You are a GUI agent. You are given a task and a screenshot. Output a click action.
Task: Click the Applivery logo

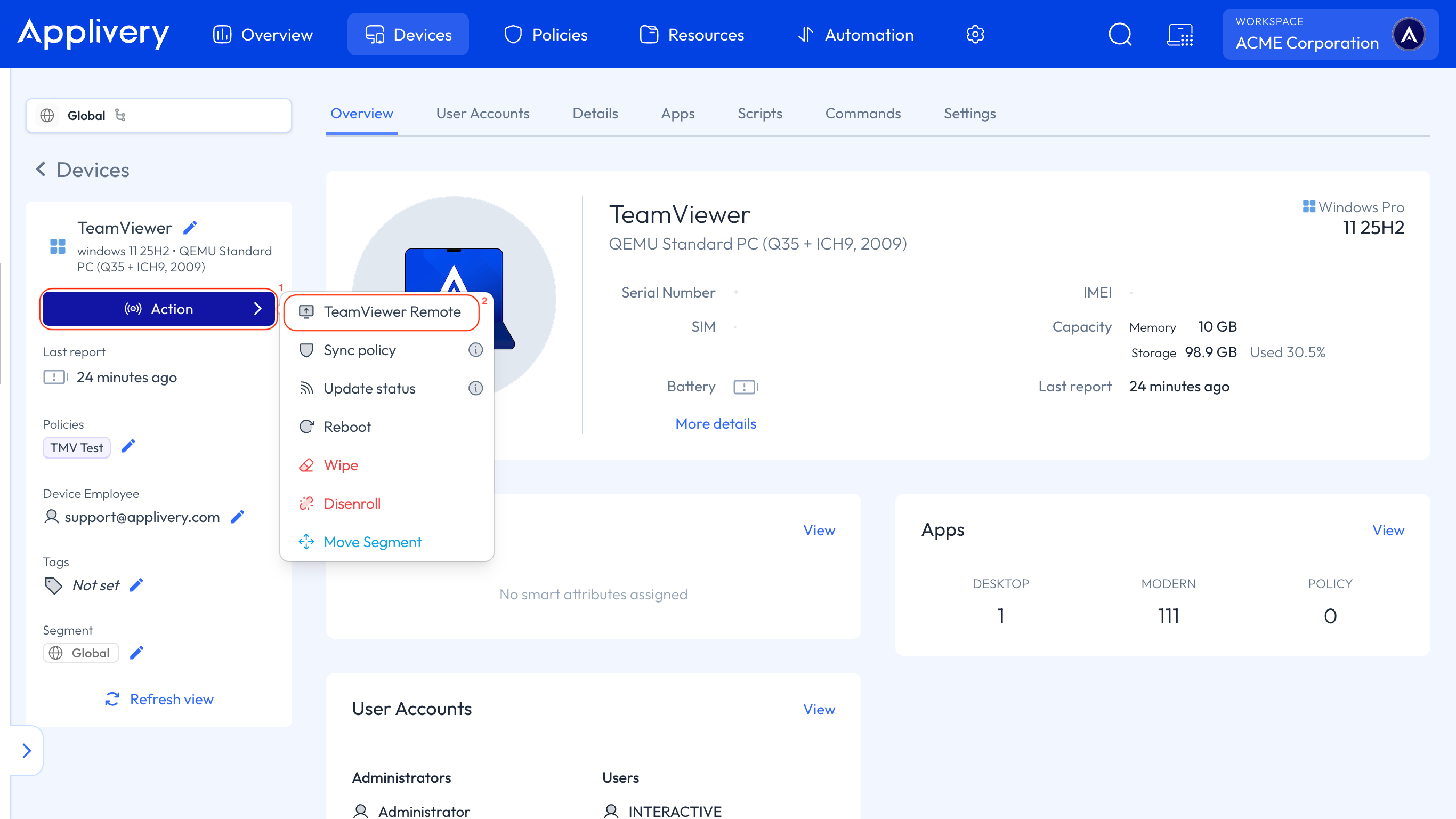point(94,34)
